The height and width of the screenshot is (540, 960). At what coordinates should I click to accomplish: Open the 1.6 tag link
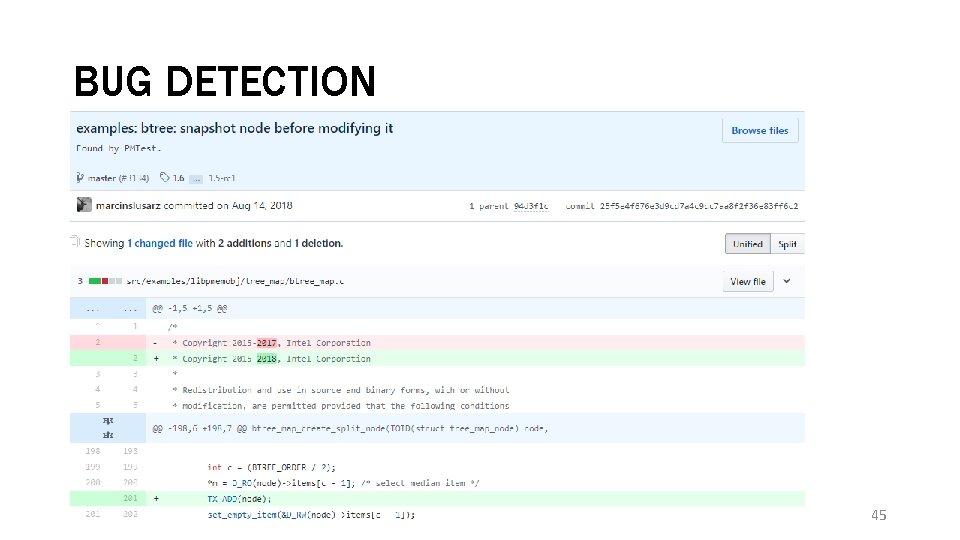point(178,178)
